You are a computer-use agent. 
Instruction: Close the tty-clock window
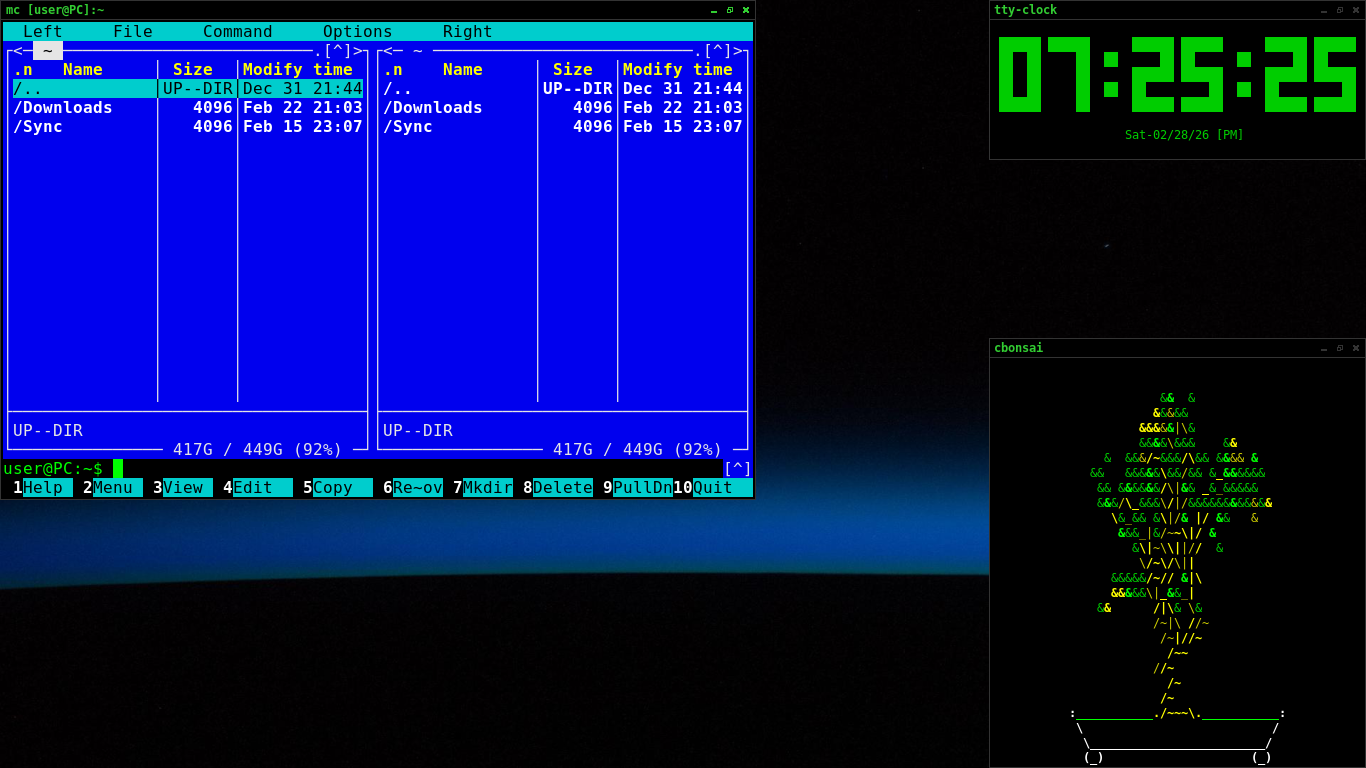click(x=1356, y=10)
